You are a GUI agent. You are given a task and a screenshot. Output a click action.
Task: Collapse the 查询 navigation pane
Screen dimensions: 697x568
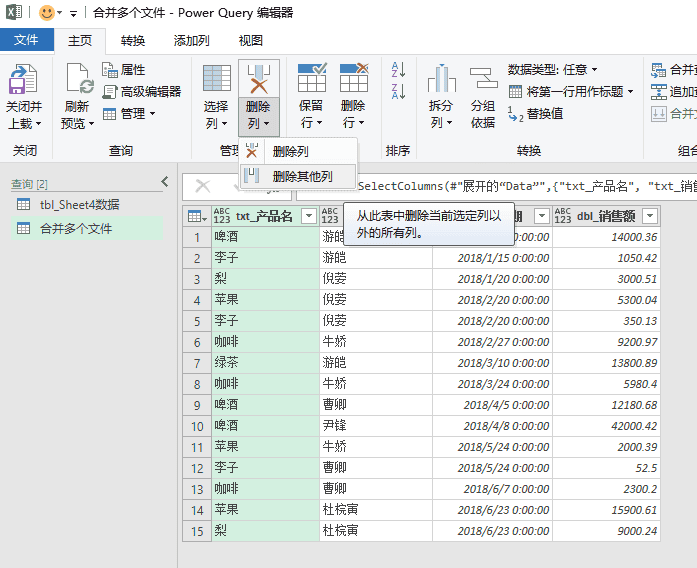165,182
